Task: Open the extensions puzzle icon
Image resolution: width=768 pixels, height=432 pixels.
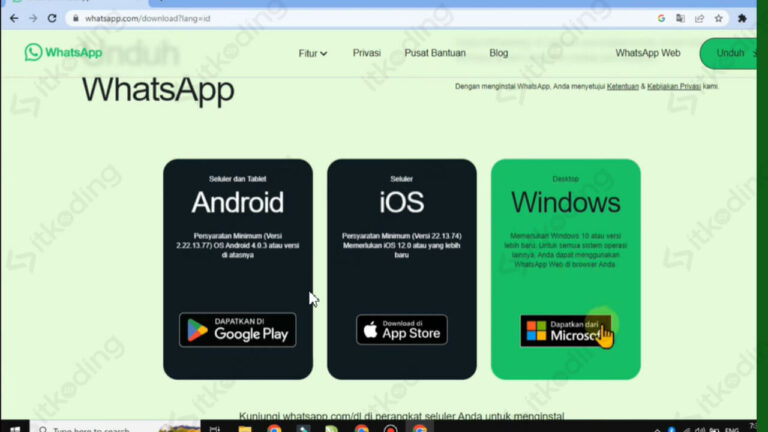Action: coord(742,19)
